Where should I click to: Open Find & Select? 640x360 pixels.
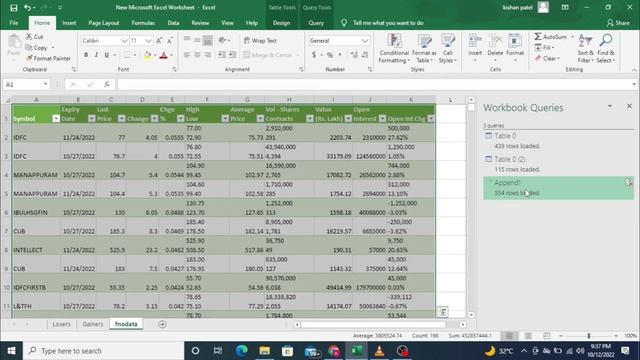(606, 48)
